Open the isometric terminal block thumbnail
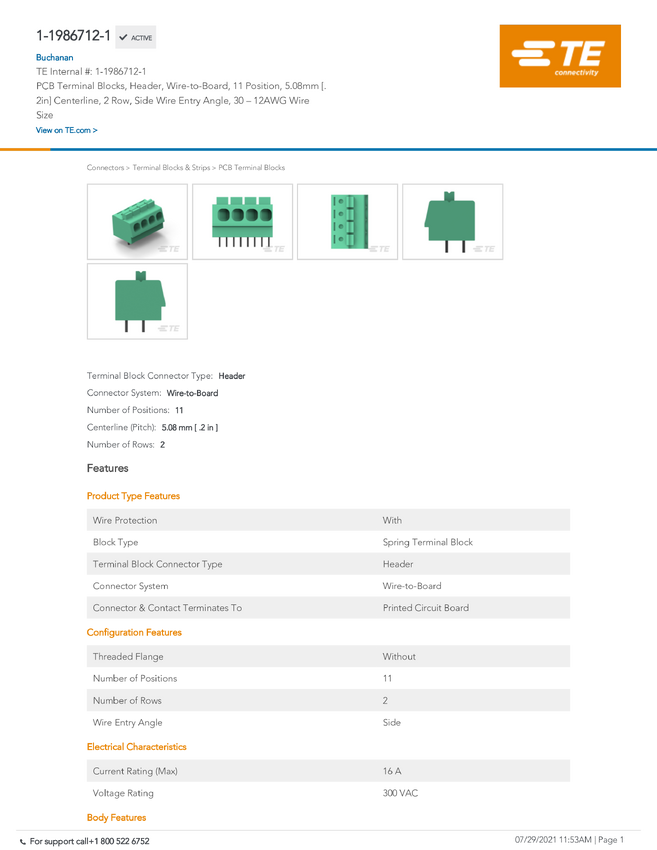 (x=137, y=222)
